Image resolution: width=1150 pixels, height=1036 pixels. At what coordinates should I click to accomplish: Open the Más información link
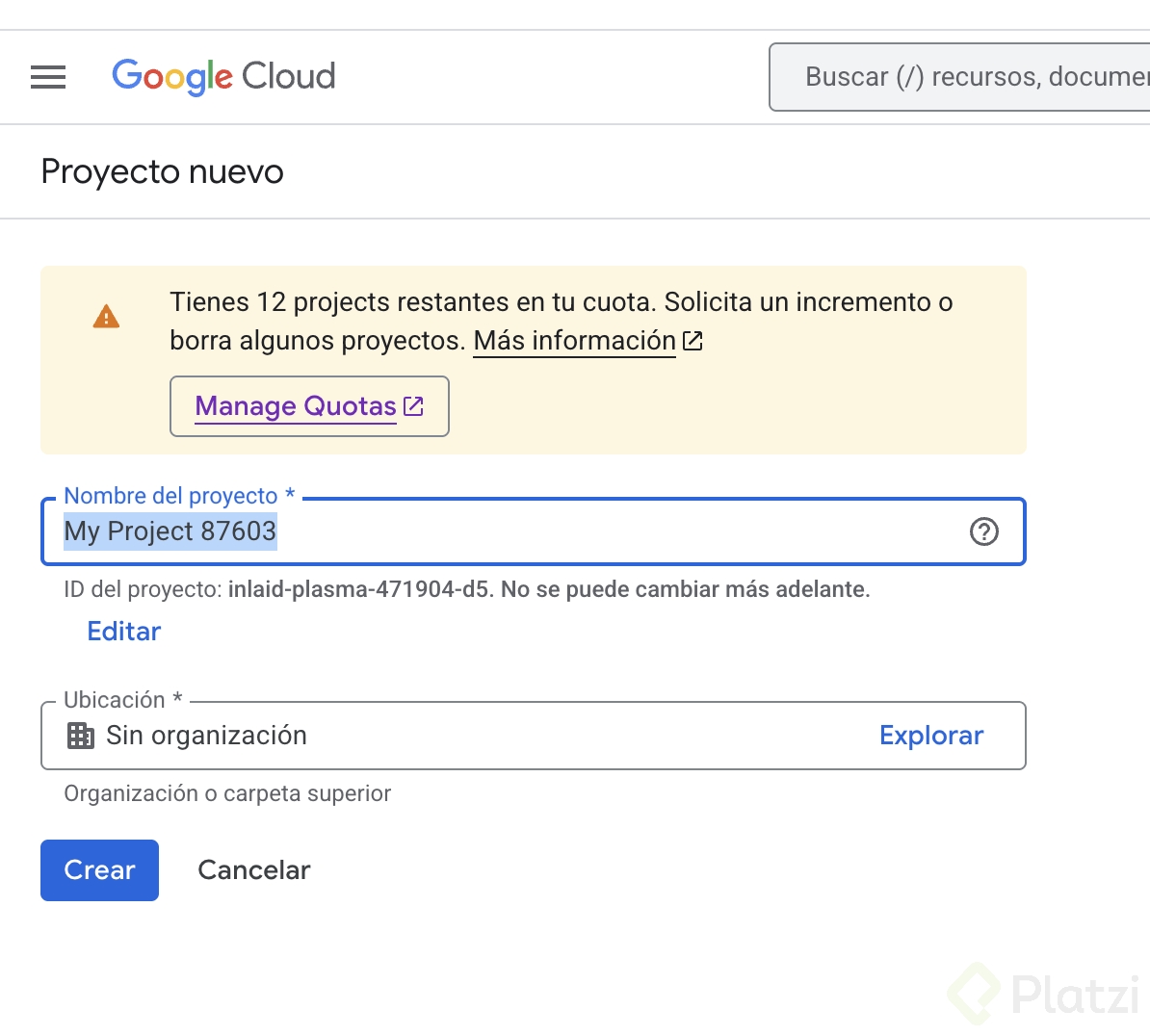click(574, 341)
